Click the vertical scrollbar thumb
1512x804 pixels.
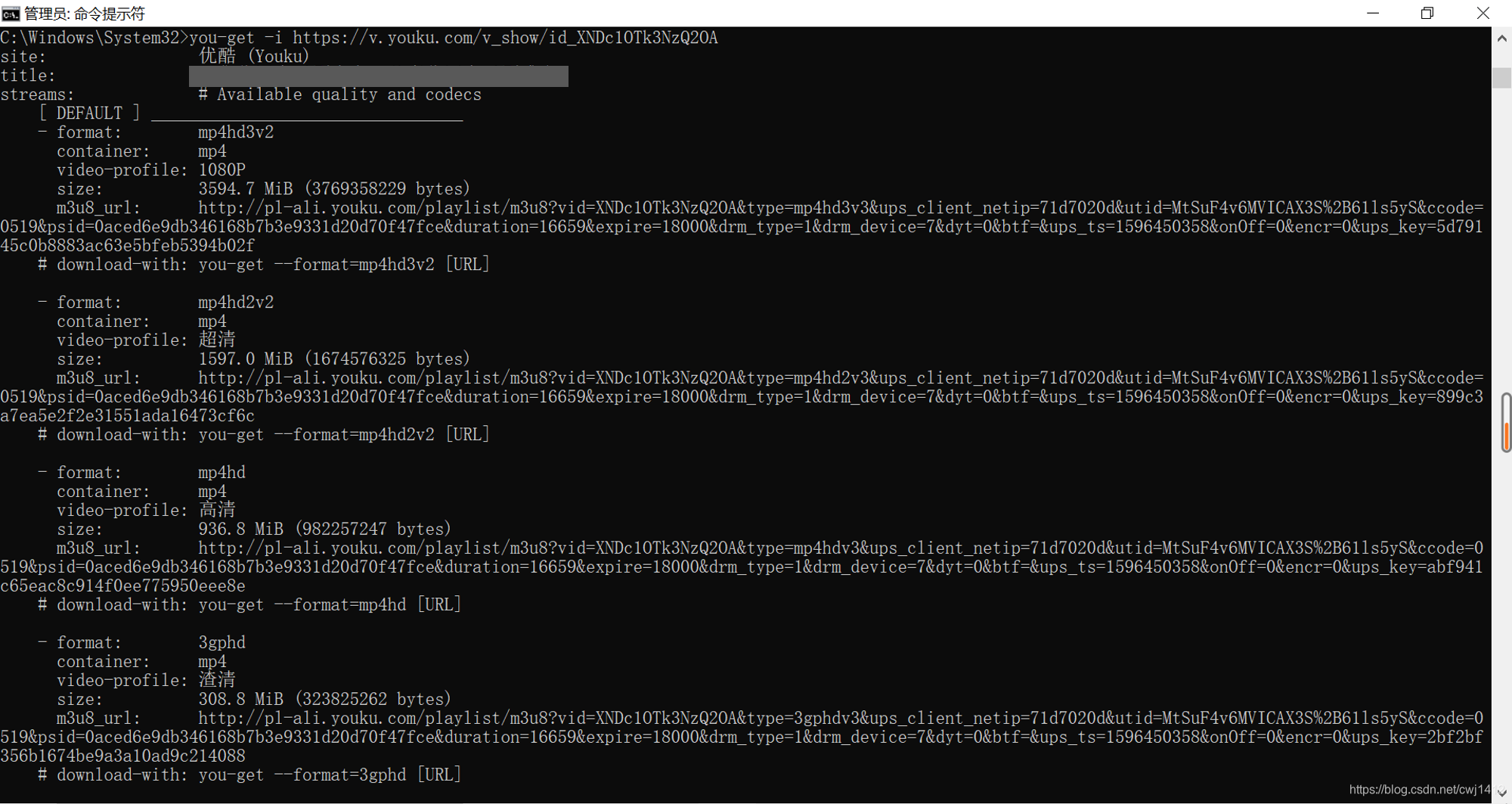coord(1502,76)
